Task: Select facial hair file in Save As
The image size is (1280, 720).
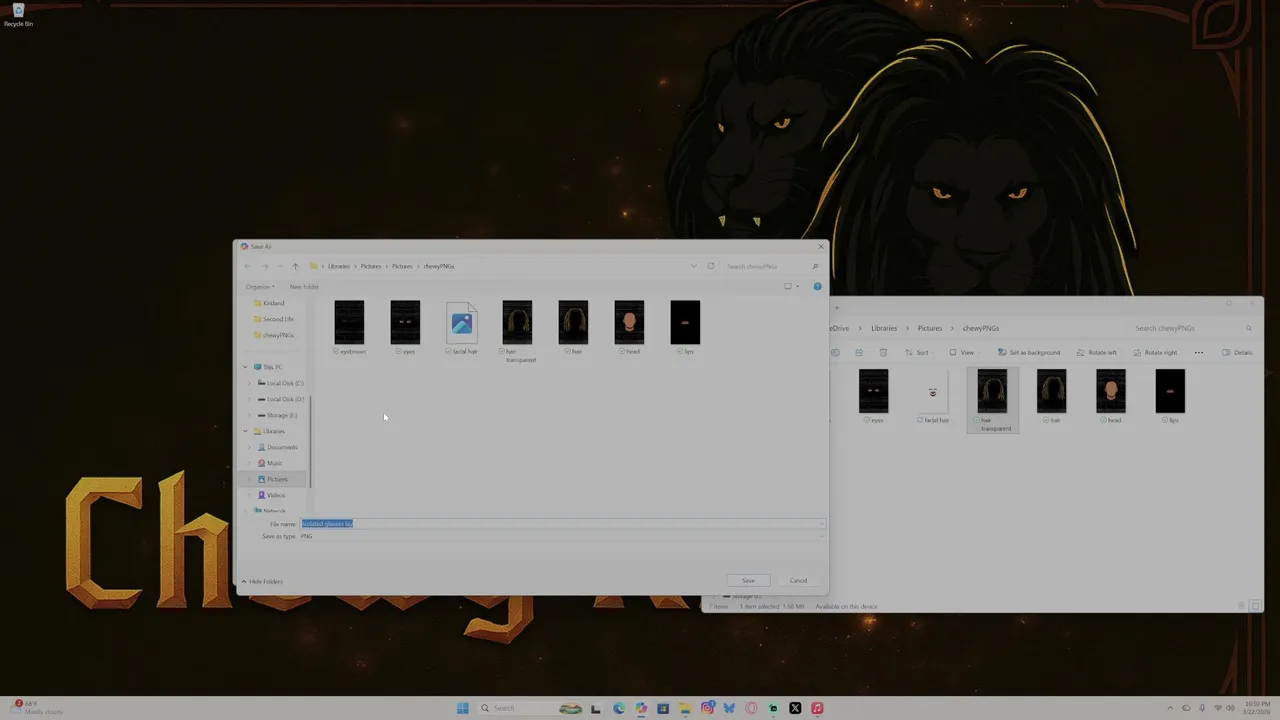Action: (461, 328)
